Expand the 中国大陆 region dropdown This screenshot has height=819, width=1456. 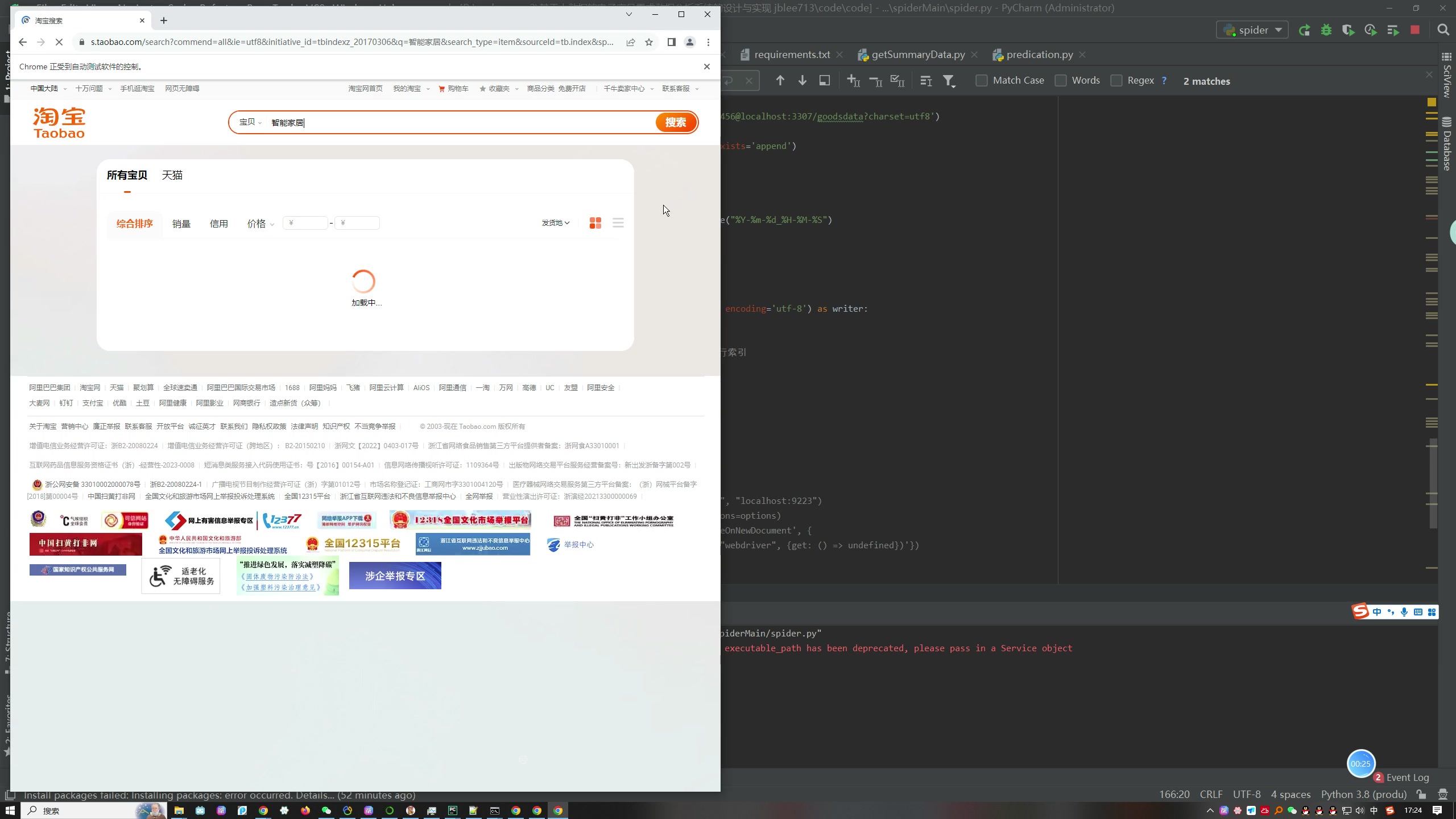(x=48, y=89)
